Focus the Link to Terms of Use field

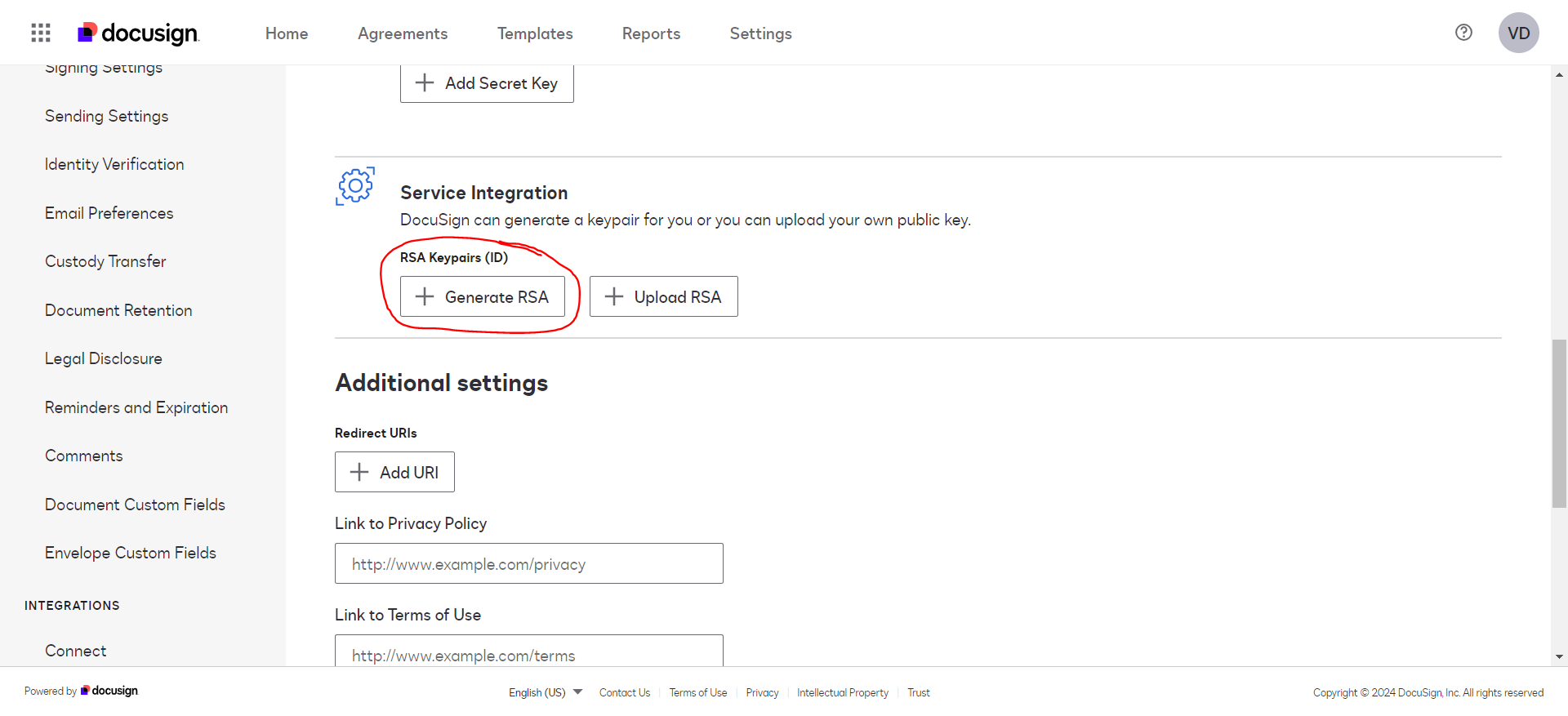(x=529, y=652)
